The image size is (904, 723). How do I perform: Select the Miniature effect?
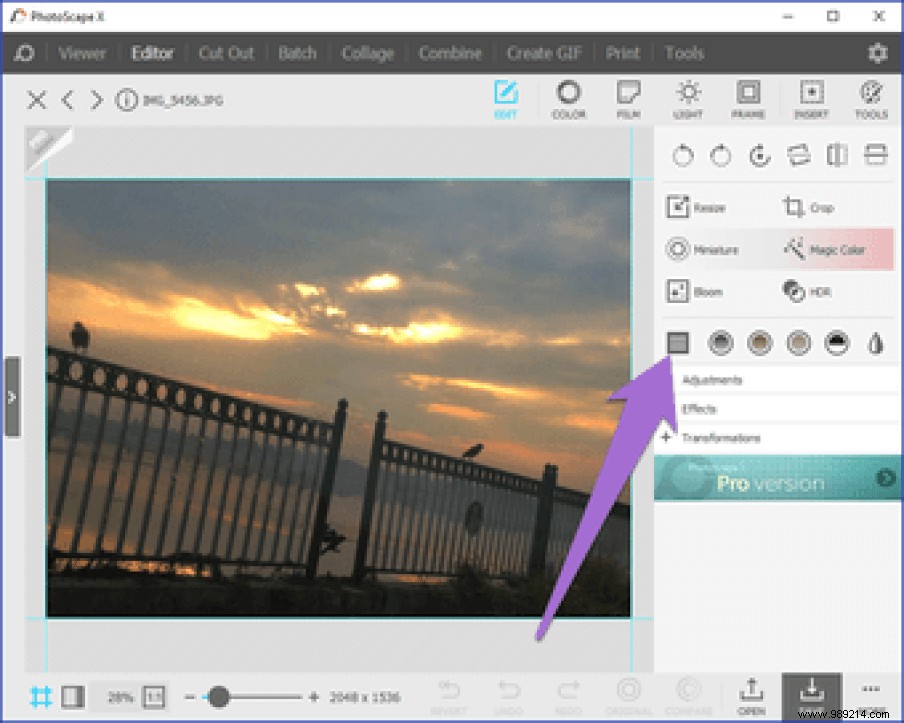tap(700, 249)
